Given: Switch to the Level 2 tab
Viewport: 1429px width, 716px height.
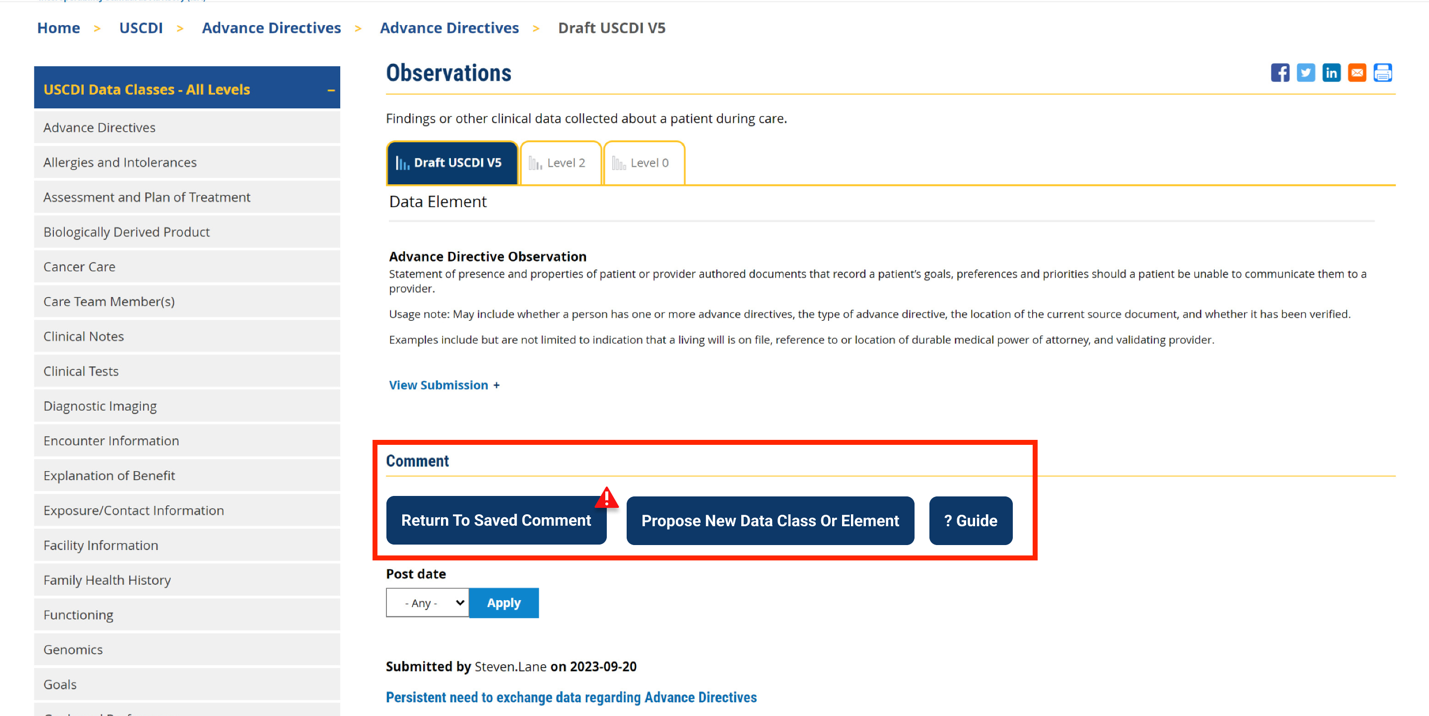Looking at the screenshot, I should pyautogui.click(x=560, y=163).
